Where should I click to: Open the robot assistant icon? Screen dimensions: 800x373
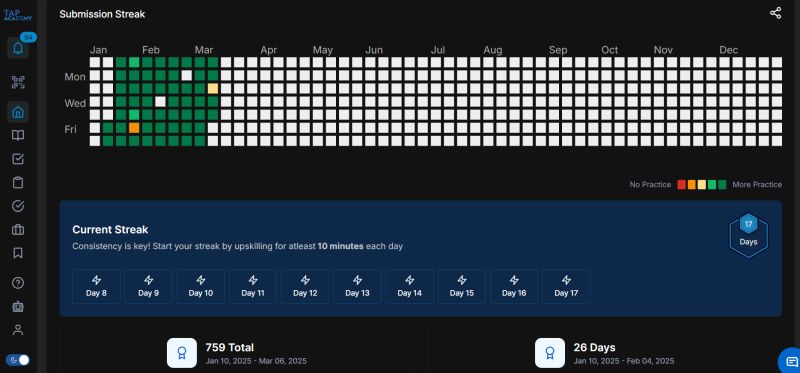(x=18, y=306)
